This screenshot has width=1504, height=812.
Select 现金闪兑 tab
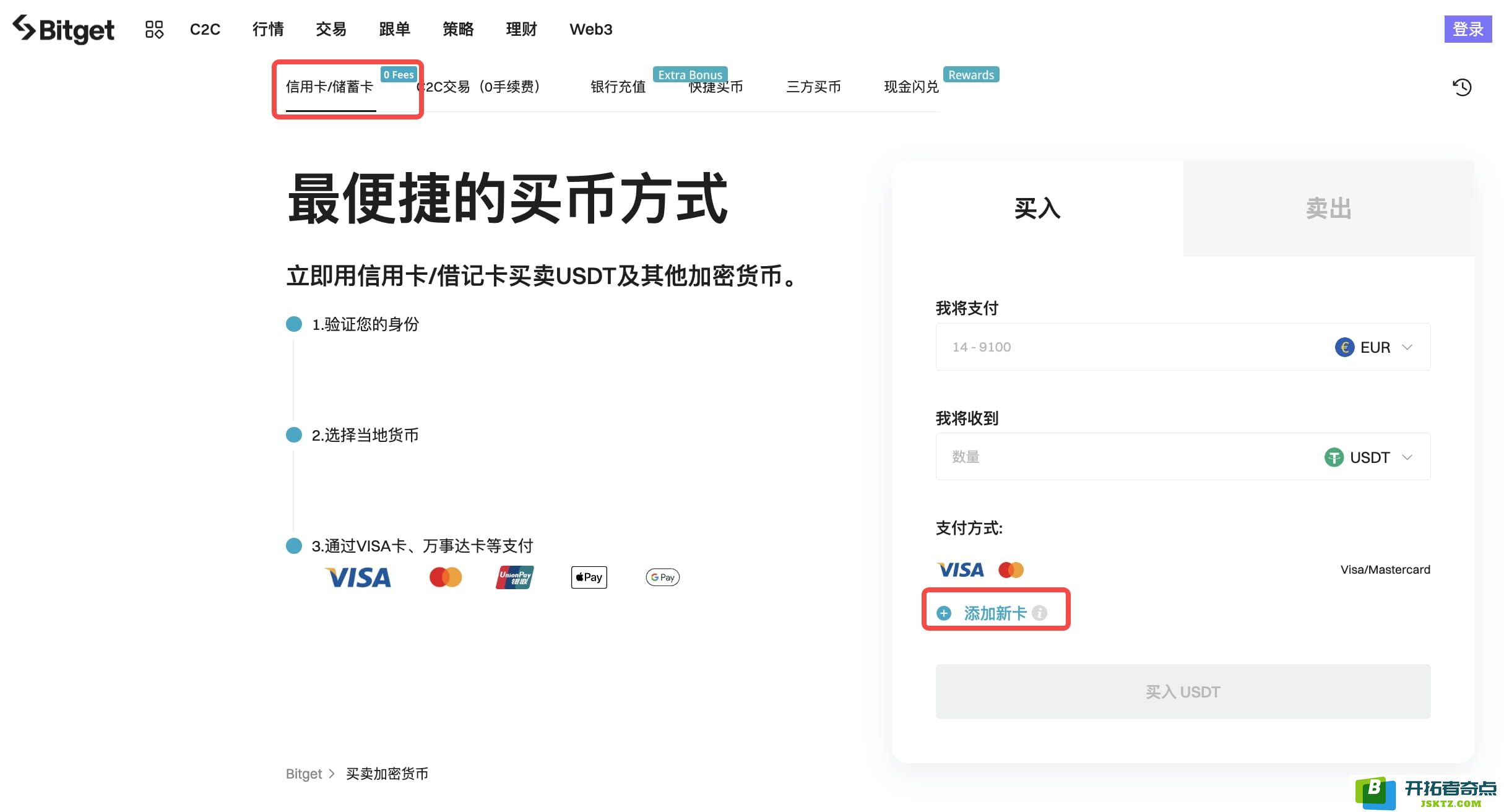pos(911,87)
